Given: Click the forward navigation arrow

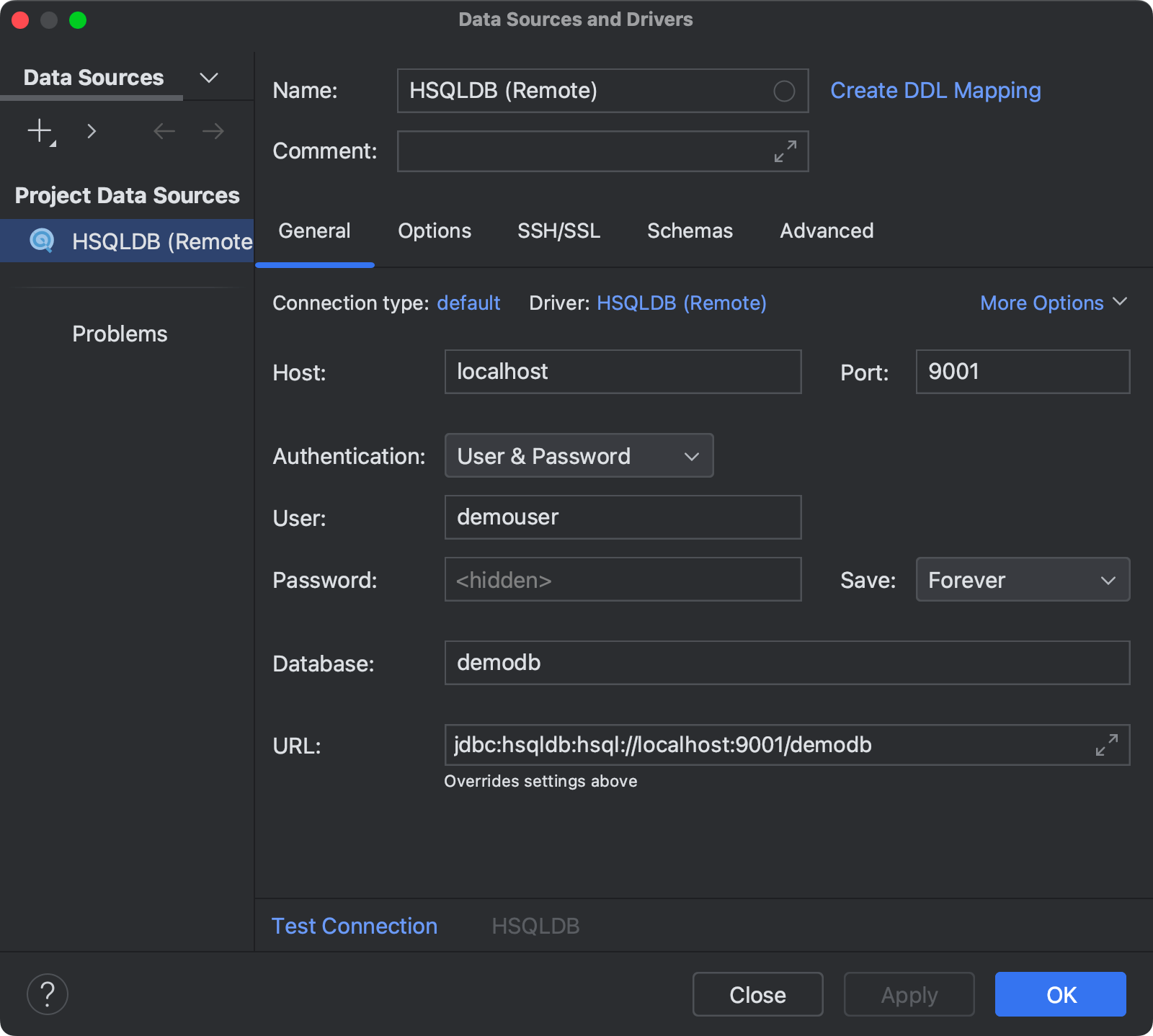Looking at the screenshot, I should point(211,131).
